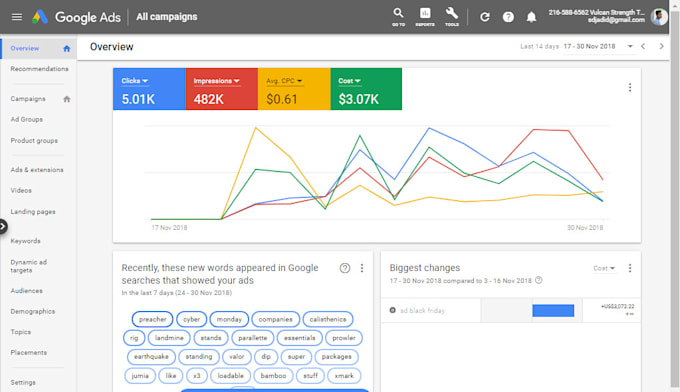The height and width of the screenshot is (392, 680).
Task: Open the Clicks metric dropdown
Action: pos(135,81)
